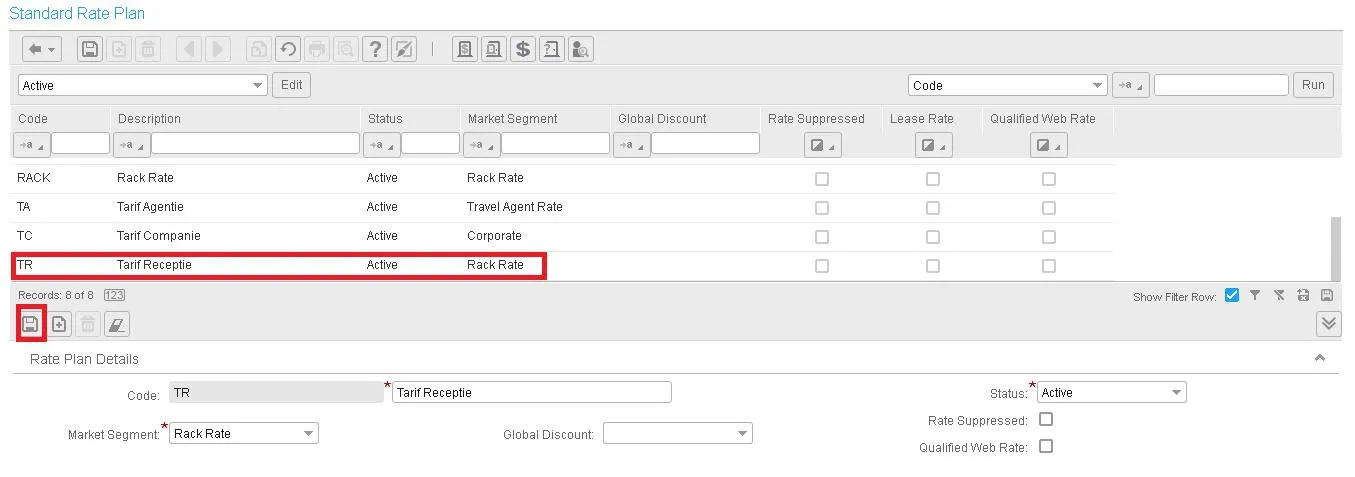Click the person search toolbar icon
The image size is (1355, 477).
coord(580,49)
